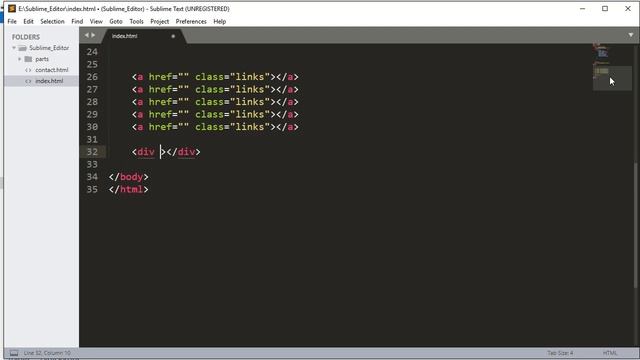Open the File menu
Viewport: 640px width, 360px height.
[12, 21]
